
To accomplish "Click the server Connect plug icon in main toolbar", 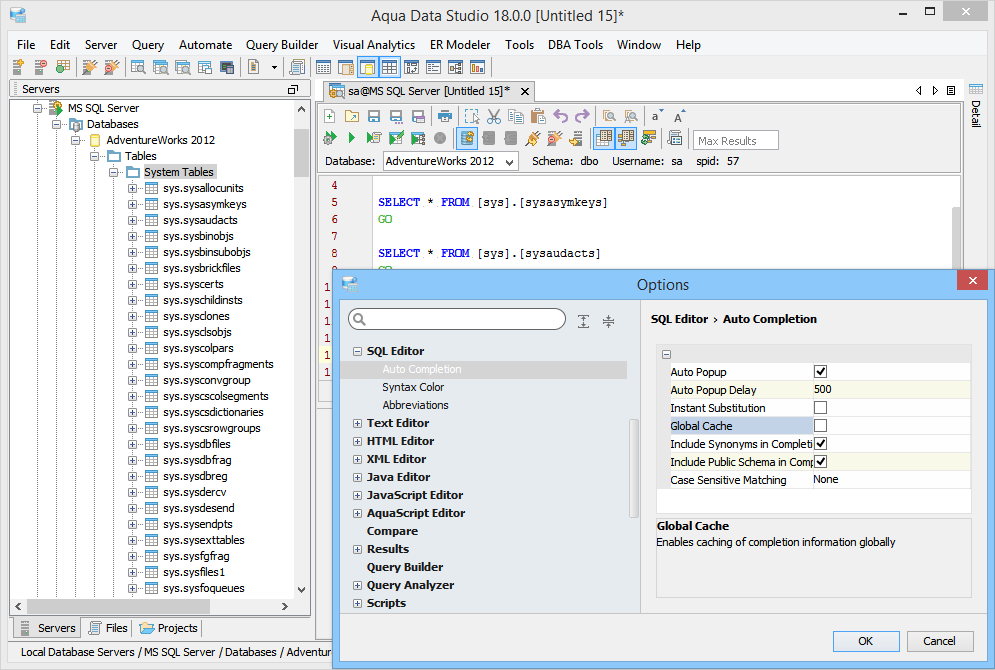I will 89,67.
